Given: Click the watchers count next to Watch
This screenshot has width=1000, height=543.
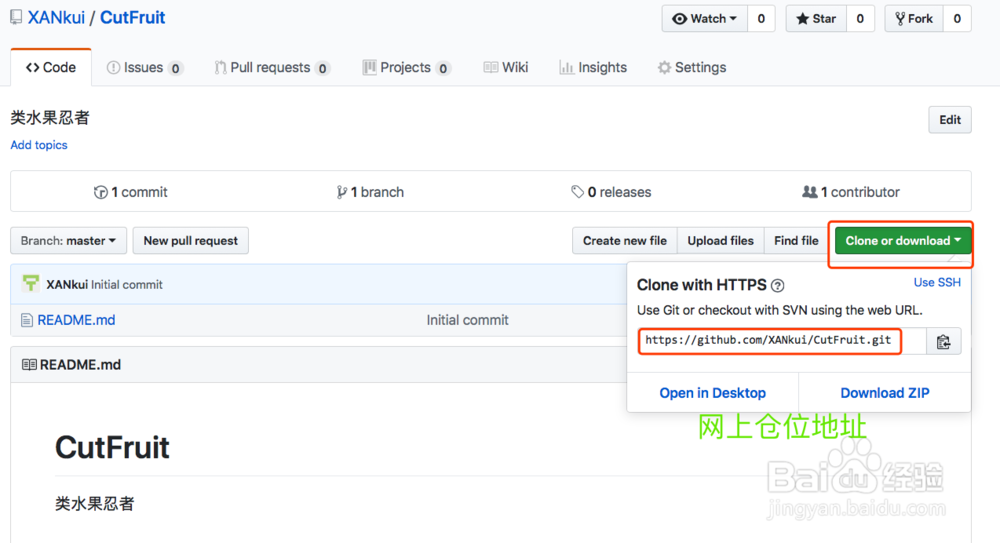Looking at the screenshot, I should 761,19.
